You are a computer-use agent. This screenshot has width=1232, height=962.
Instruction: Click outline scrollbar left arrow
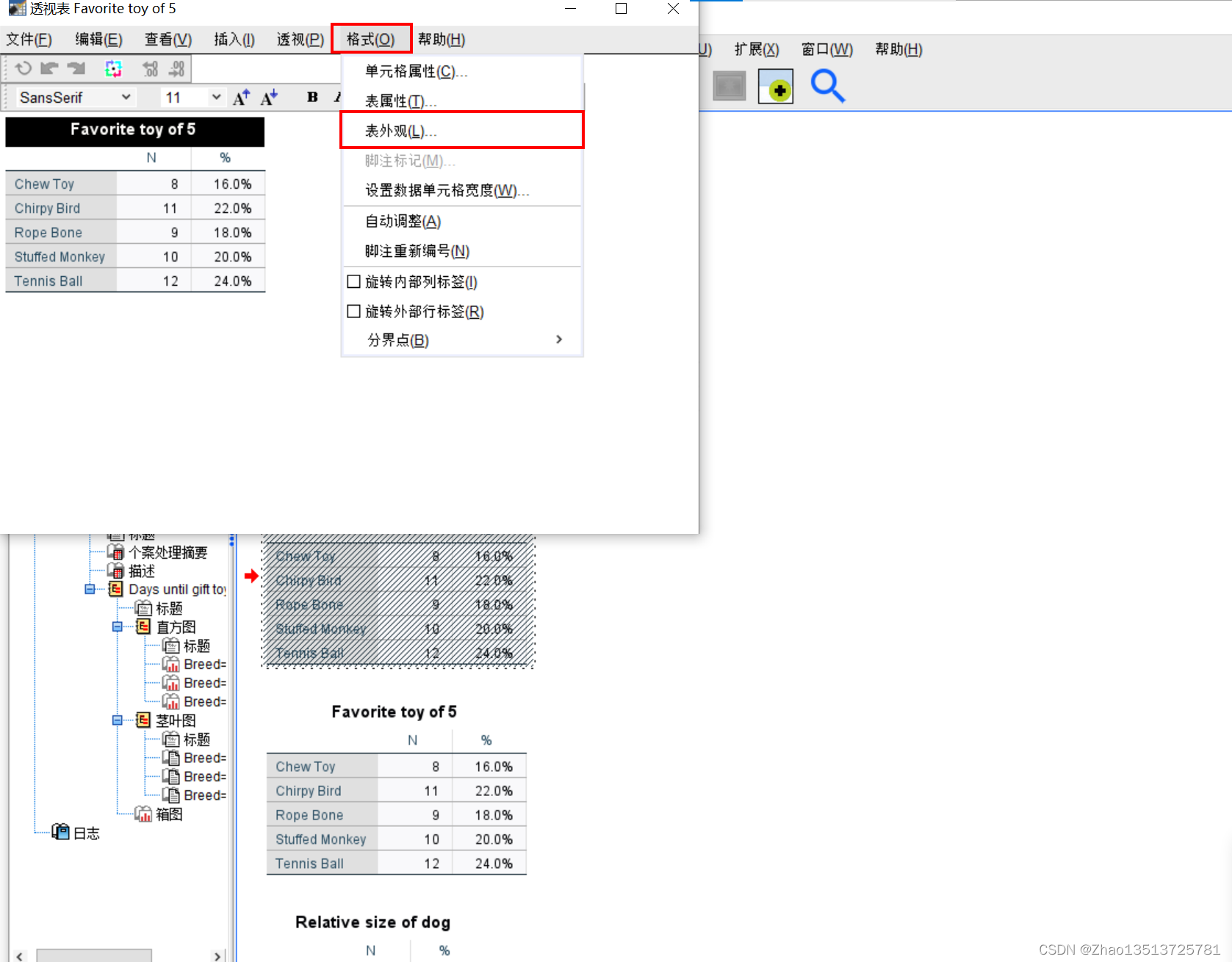[x=20, y=955]
